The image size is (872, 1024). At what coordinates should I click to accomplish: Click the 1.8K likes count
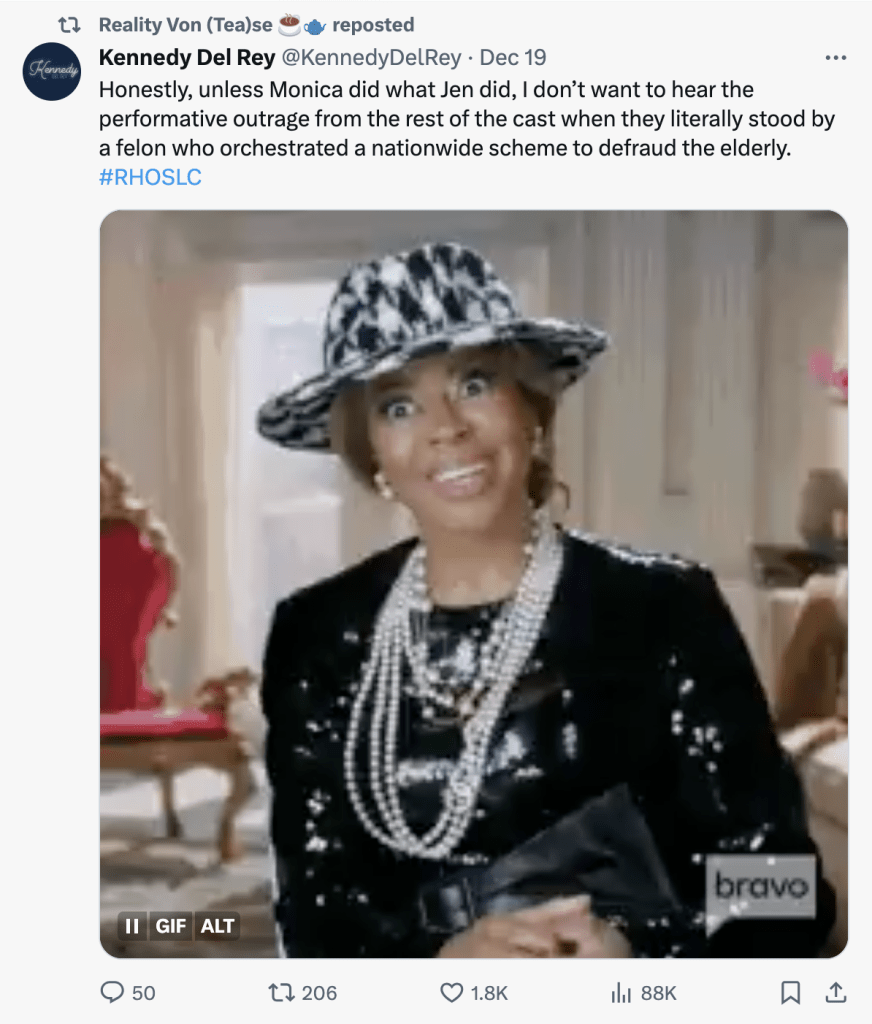tap(489, 993)
